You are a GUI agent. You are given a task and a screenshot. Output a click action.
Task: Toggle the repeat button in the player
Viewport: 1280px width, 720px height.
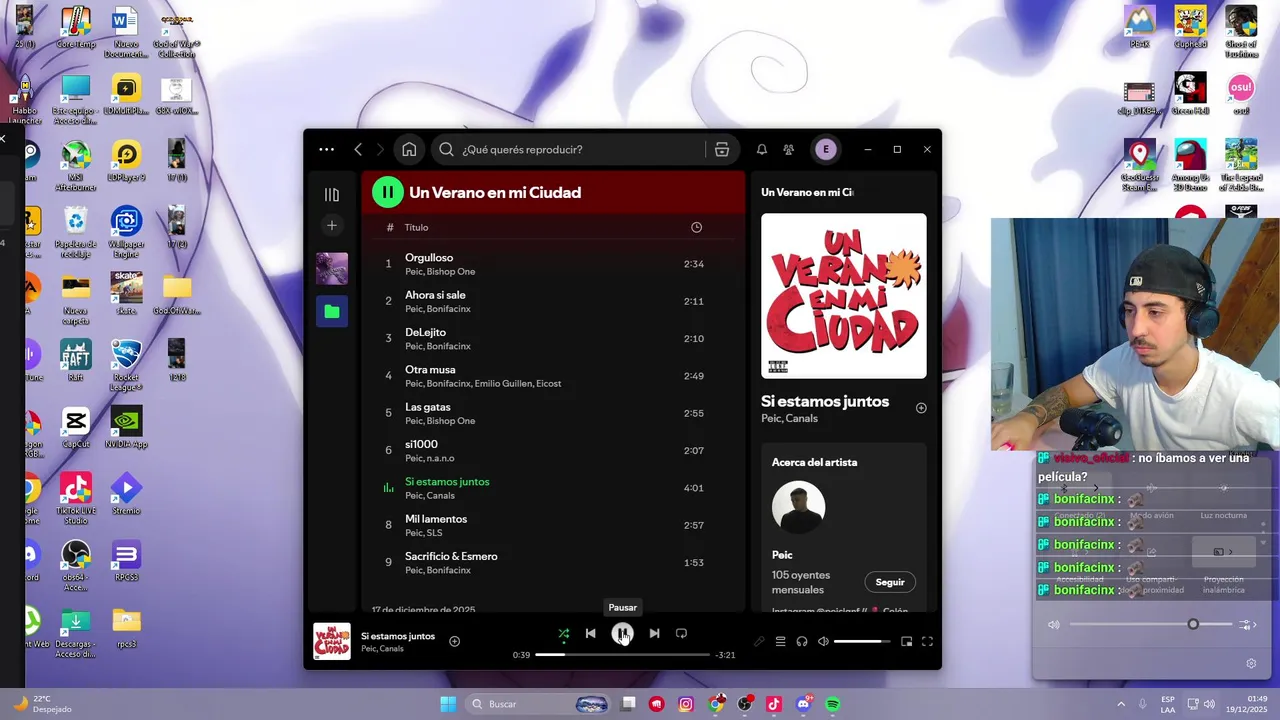[681, 633]
